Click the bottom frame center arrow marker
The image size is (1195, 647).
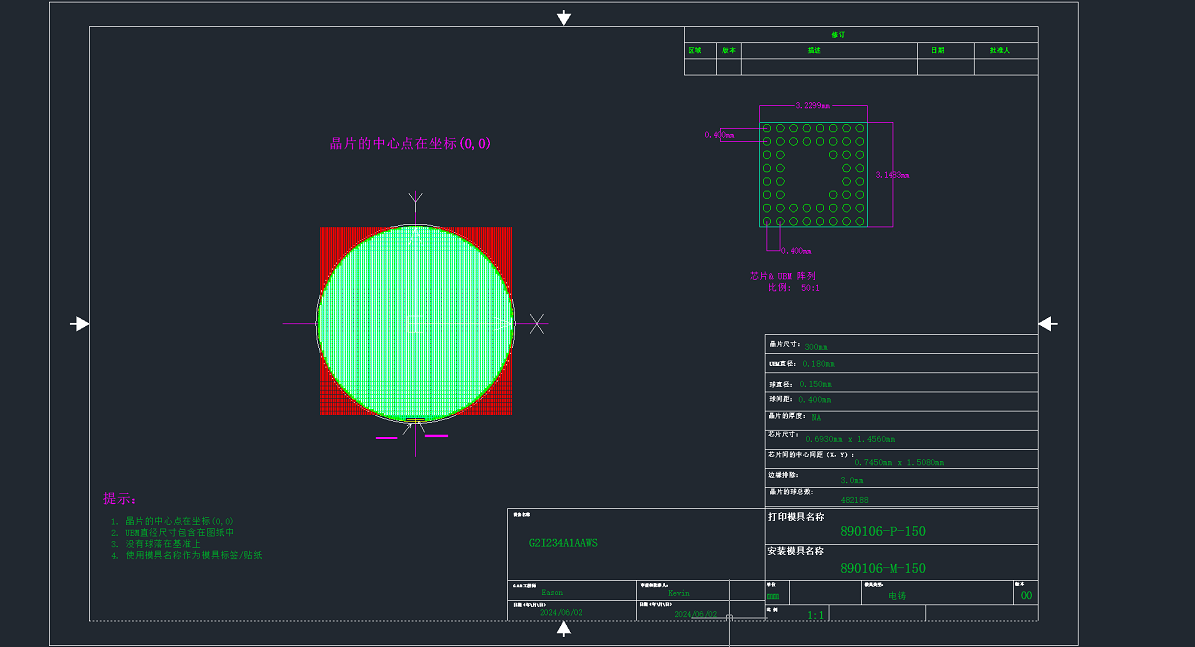pyautogui.click(x=564, y=628)
